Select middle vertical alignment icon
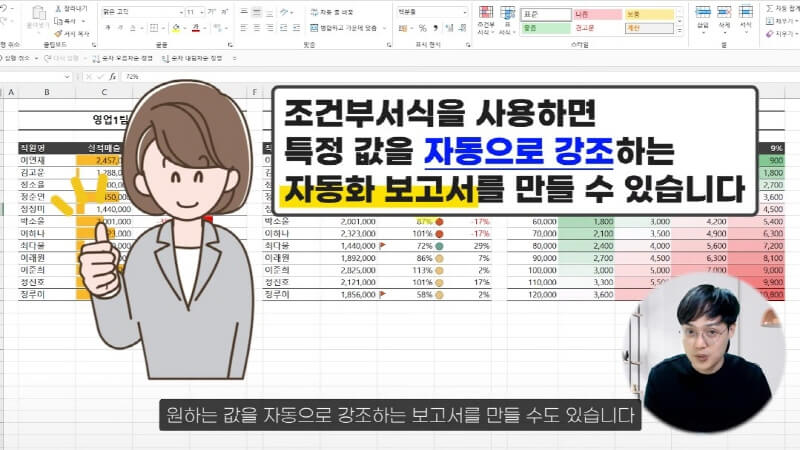 point(257,11)
